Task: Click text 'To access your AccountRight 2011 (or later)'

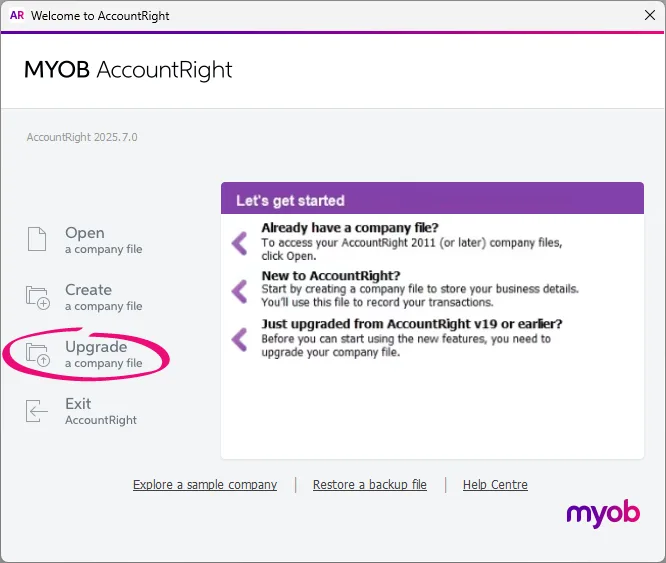Action: (374, 243)
